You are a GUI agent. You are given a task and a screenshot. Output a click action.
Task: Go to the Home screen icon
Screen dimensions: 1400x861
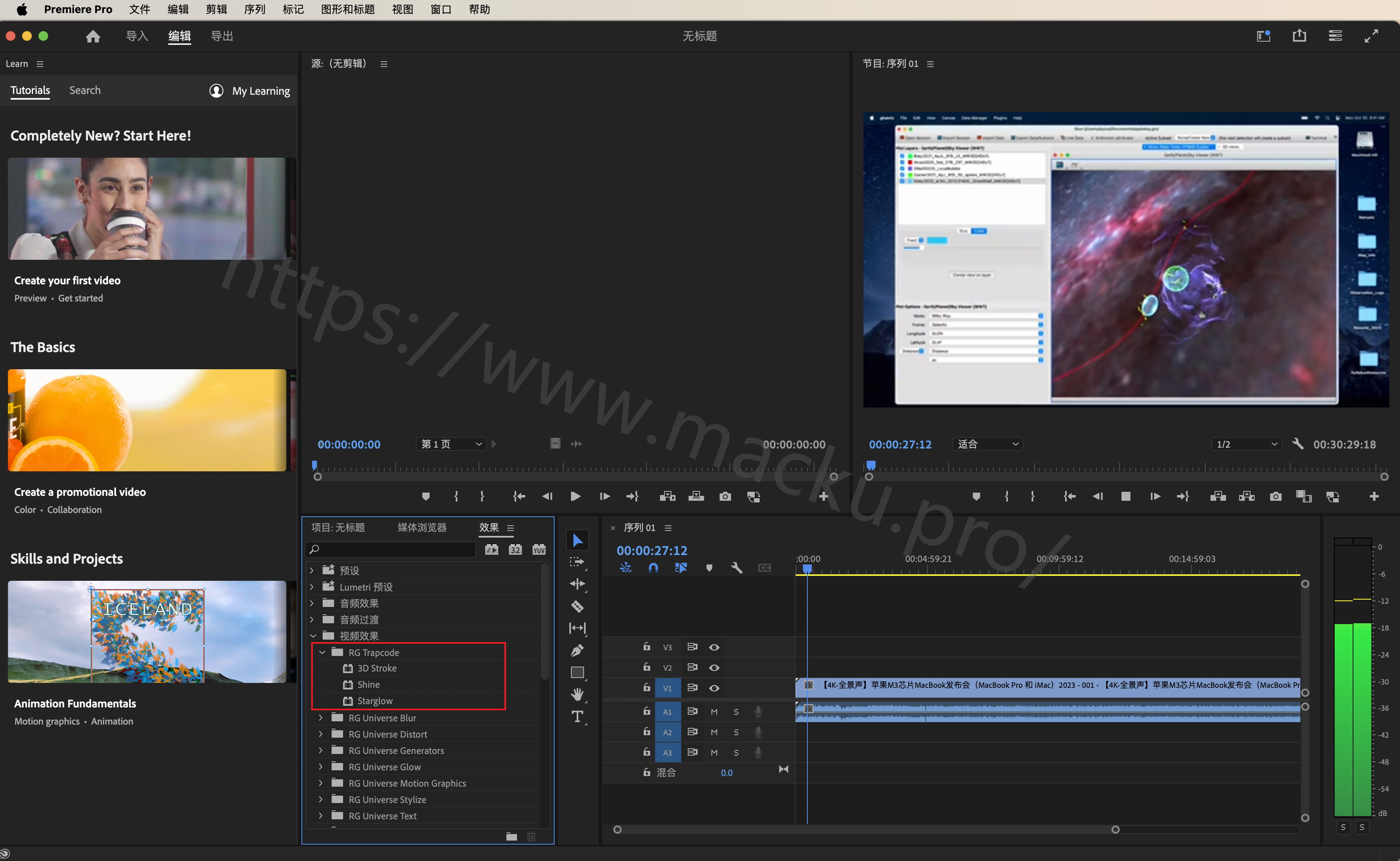(93, 36)
